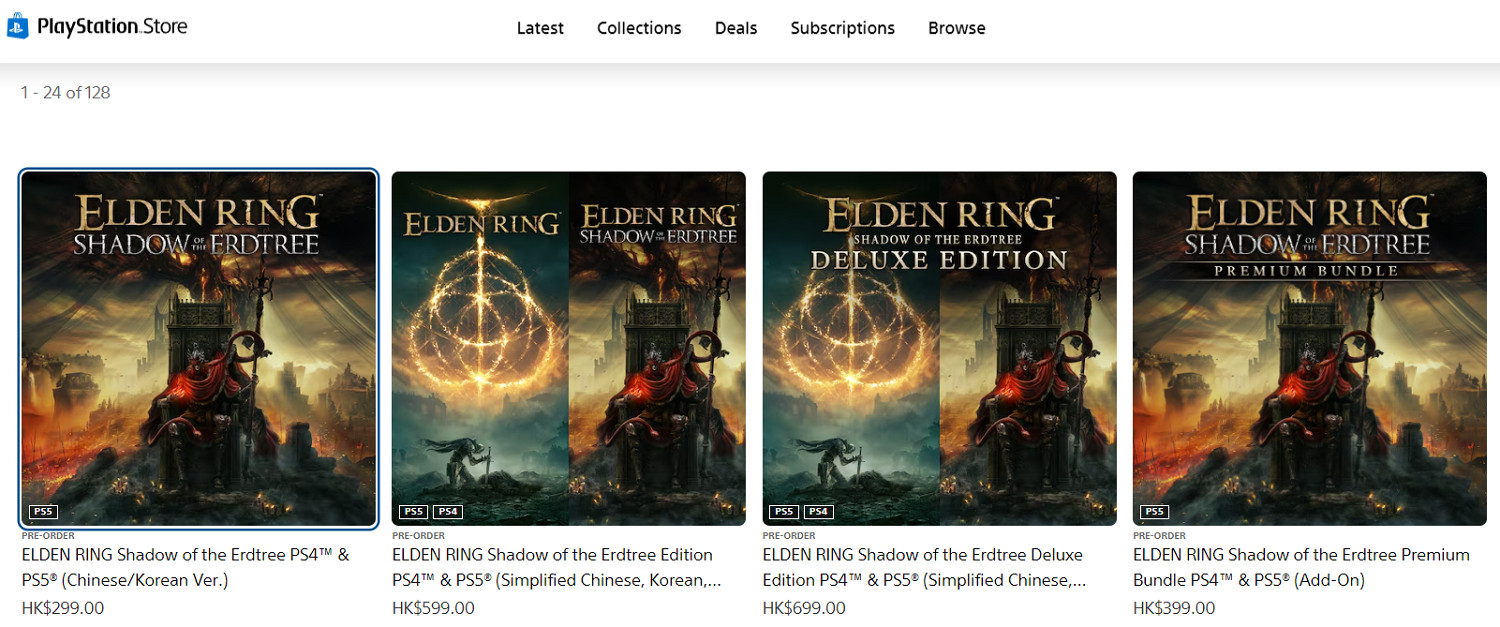Click the PlayStation Store shopping bag logo
1500x627 pixels.
click(19, 27)
